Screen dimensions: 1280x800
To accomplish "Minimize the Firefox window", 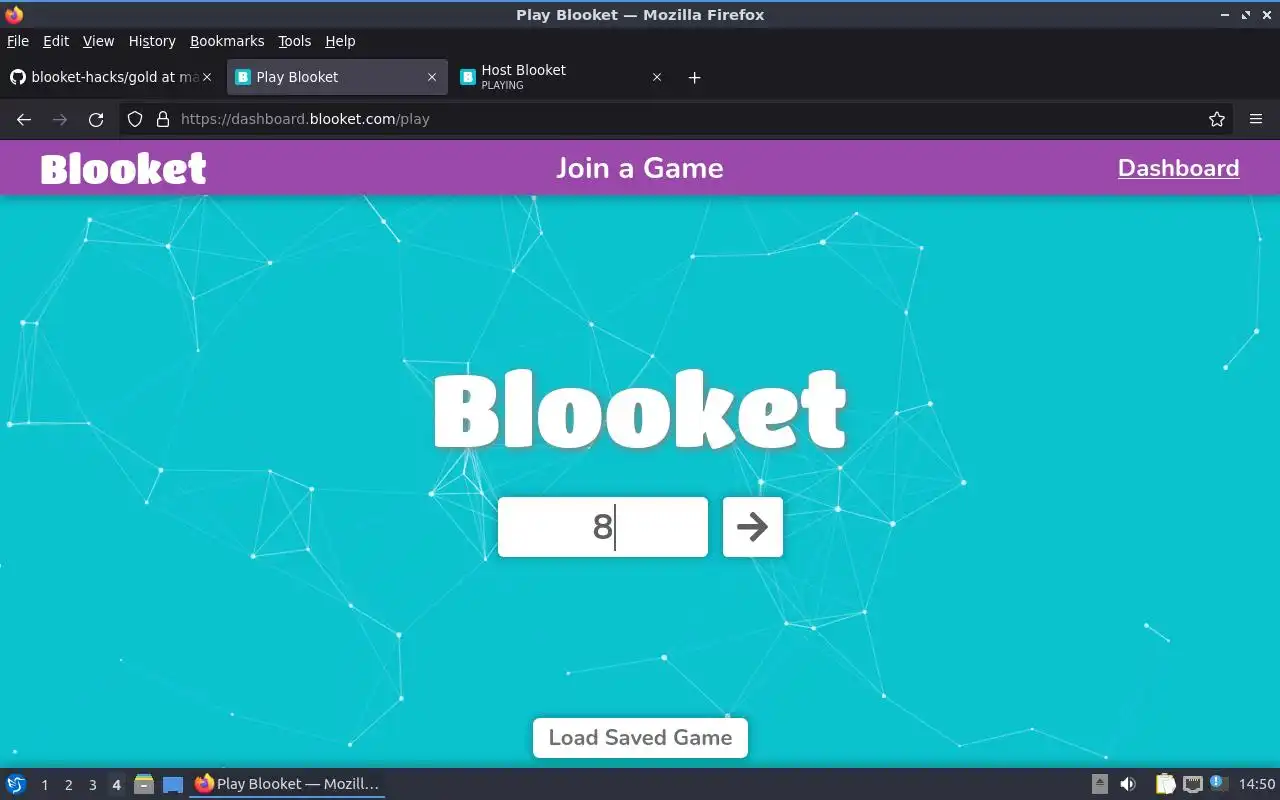I will pyautogui.click(x=1226, y=15).
